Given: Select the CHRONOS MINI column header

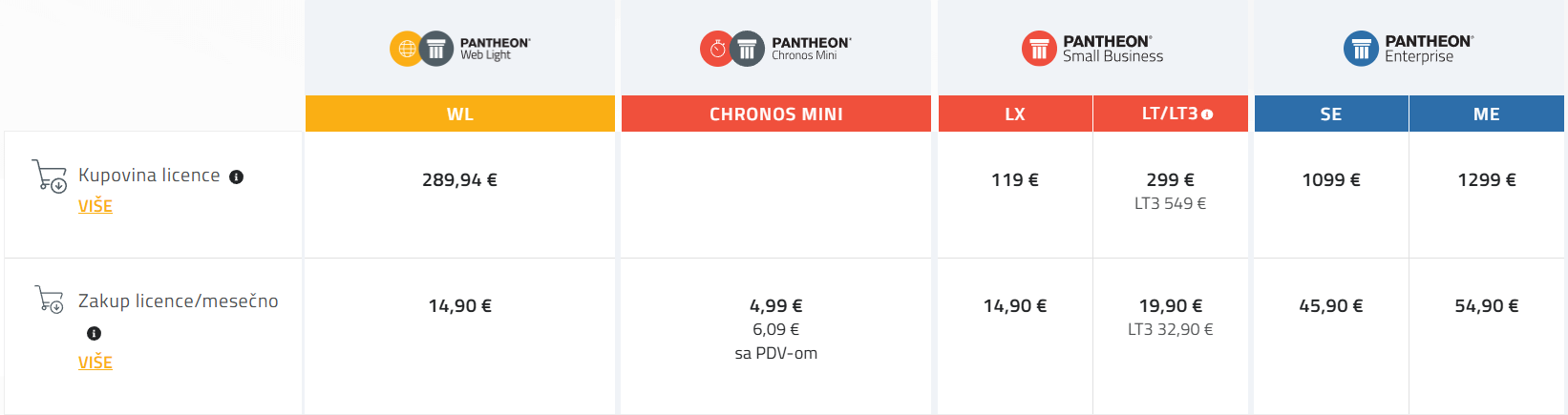Looking at the screenshot, I should (775, 114).
